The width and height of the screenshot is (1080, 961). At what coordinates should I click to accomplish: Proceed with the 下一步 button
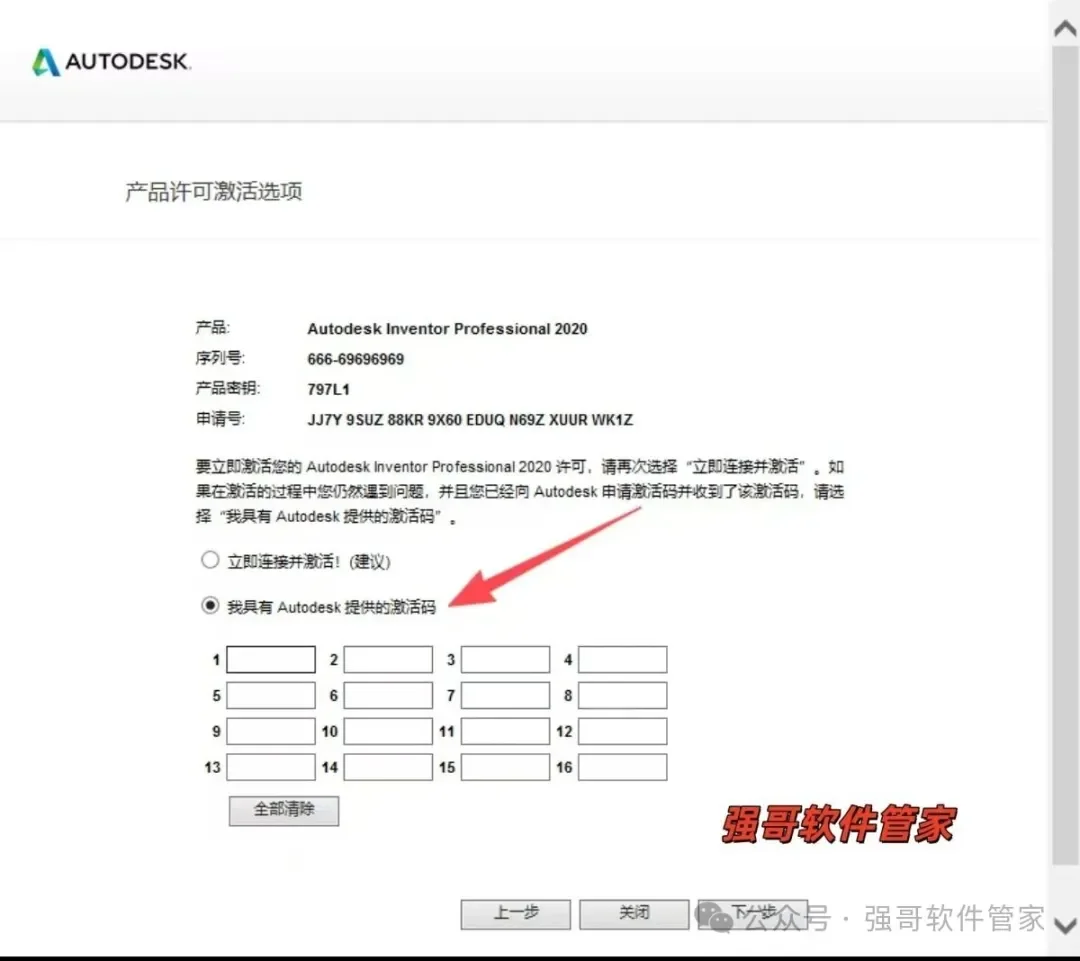tap(753, 913)
